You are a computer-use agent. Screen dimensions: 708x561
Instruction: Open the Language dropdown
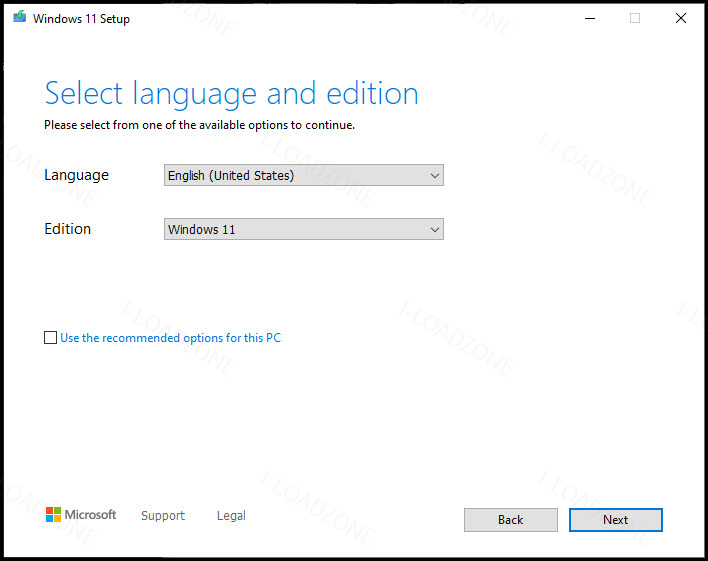(304, 175)
